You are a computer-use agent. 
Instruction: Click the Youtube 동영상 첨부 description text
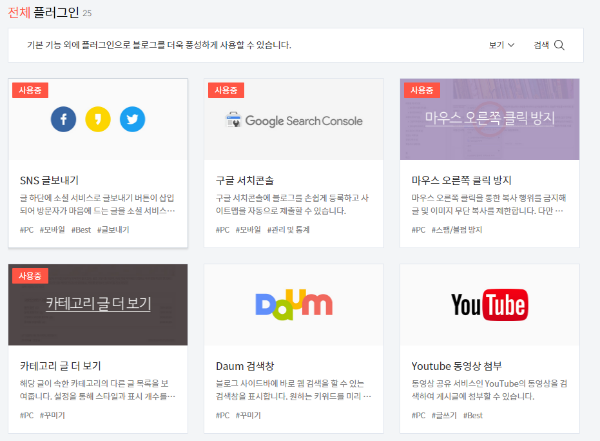(x=489, y=390)
